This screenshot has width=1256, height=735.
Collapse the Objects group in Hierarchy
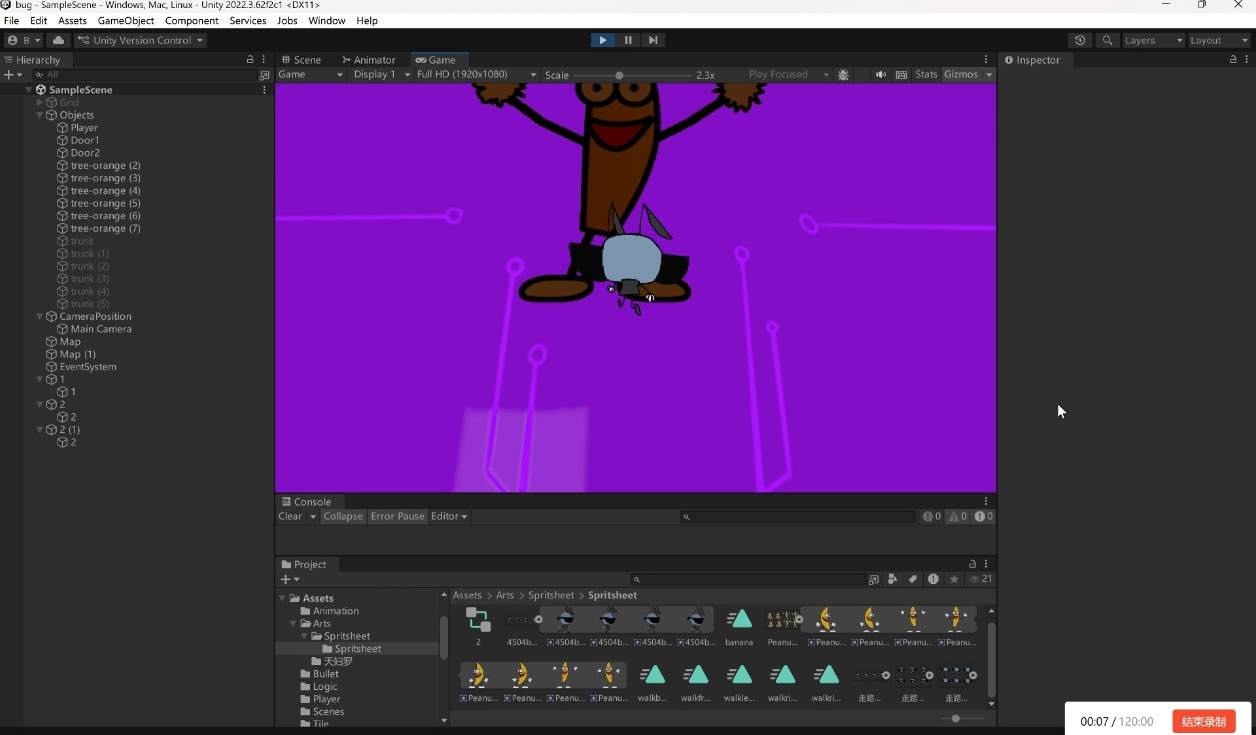[x=40, y=115]
